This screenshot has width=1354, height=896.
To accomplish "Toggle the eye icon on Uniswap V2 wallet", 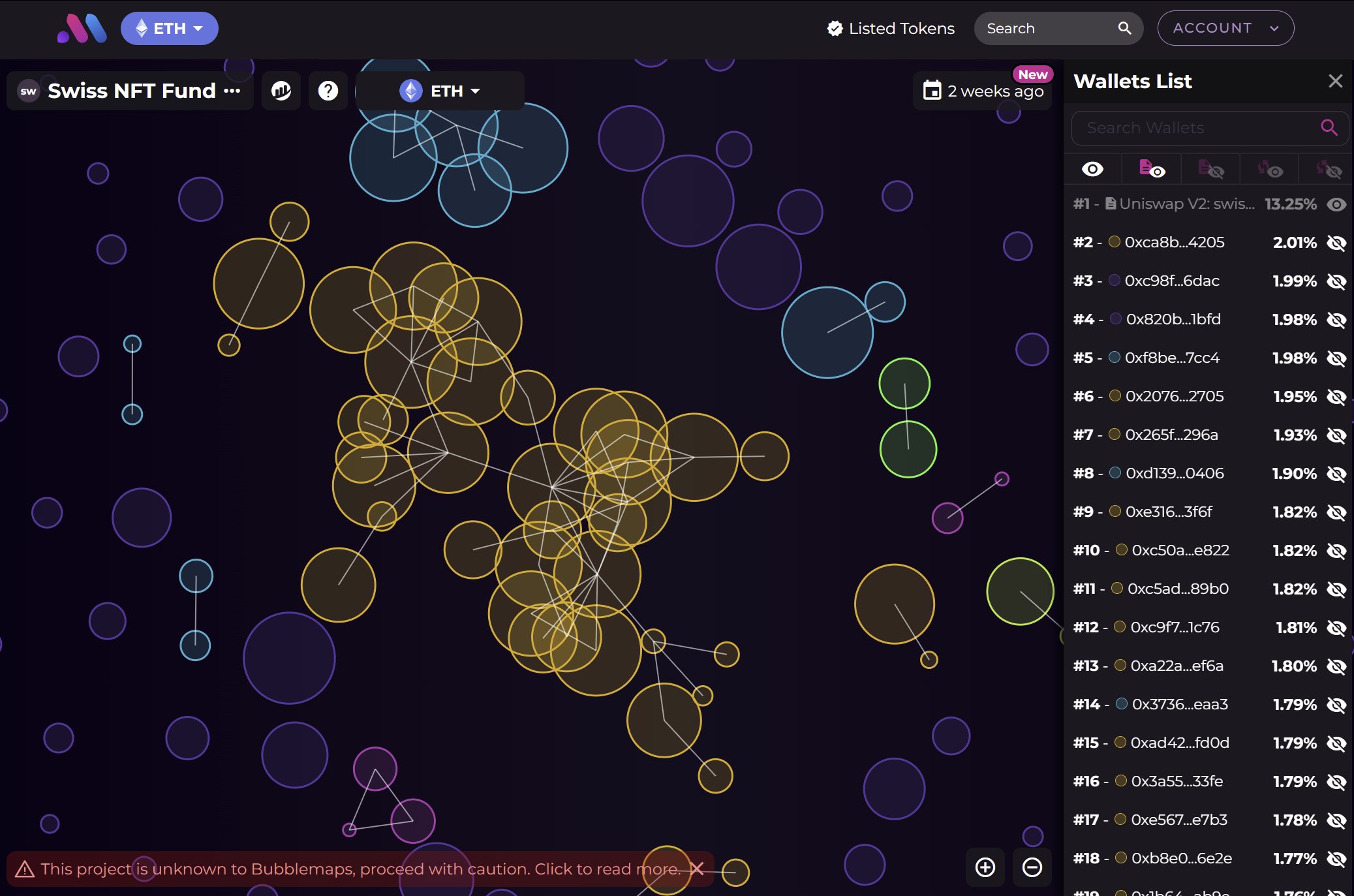I will click(1336, 204).
